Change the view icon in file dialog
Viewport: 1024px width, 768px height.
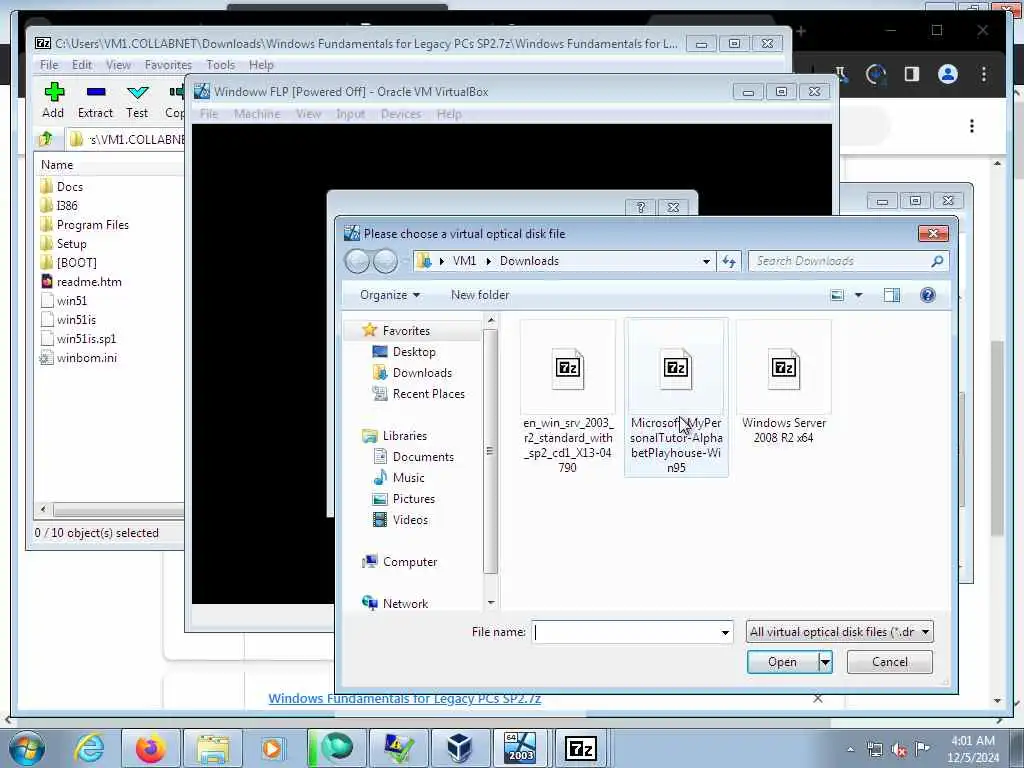(837, 295)
